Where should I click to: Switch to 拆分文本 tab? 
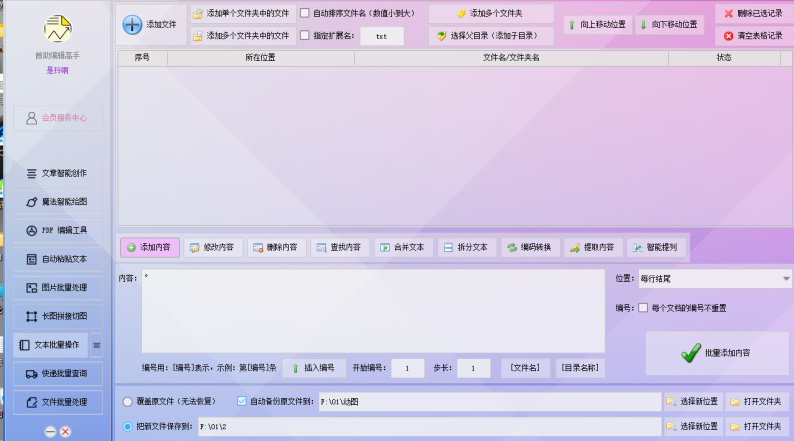coord(467,248)
